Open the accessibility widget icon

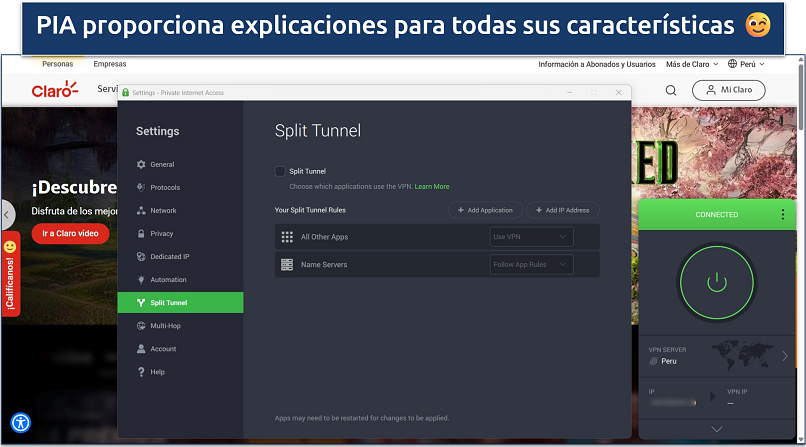pyautogui.click(x=21, y=423)
